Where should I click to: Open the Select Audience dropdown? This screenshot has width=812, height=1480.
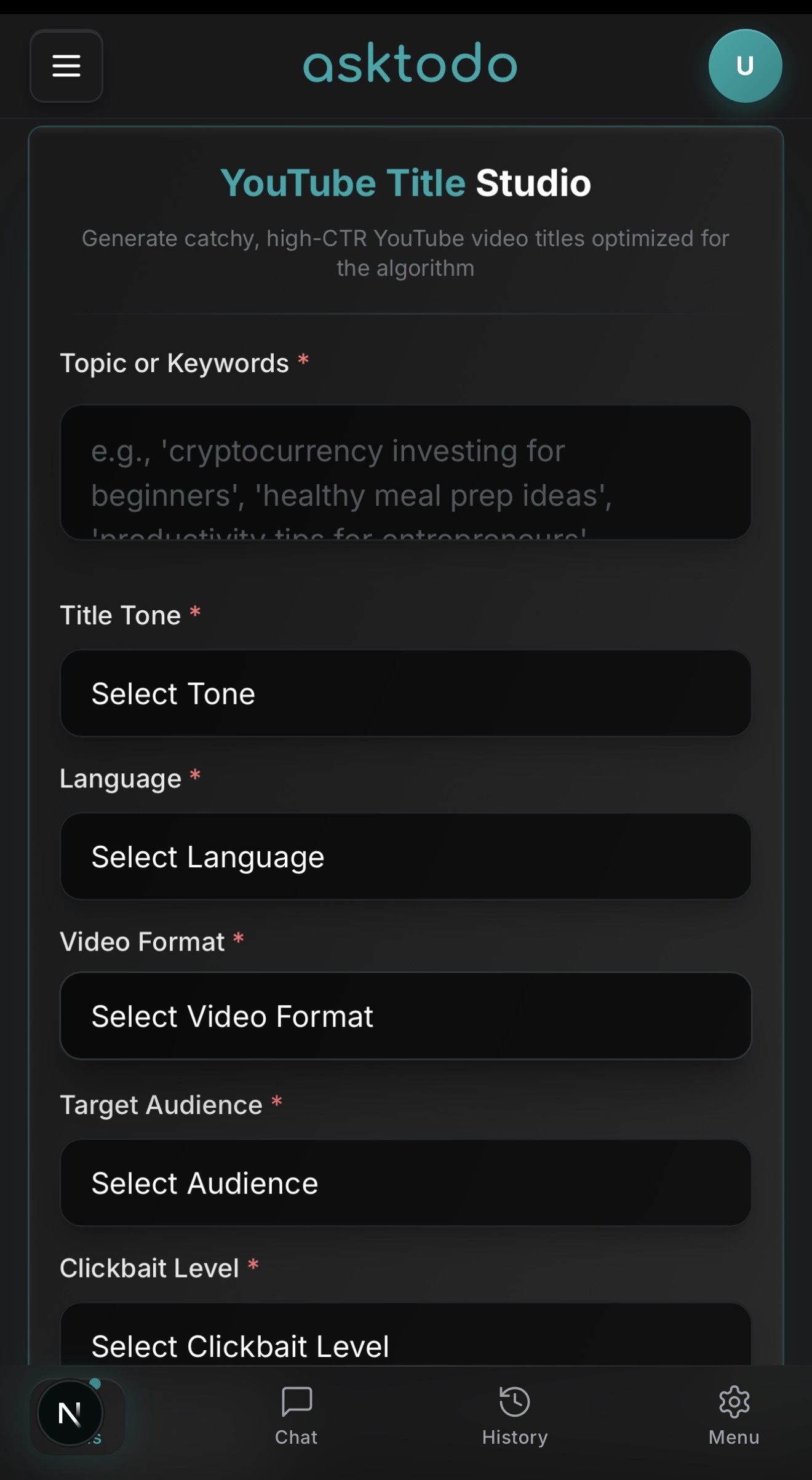[405, 1183]
